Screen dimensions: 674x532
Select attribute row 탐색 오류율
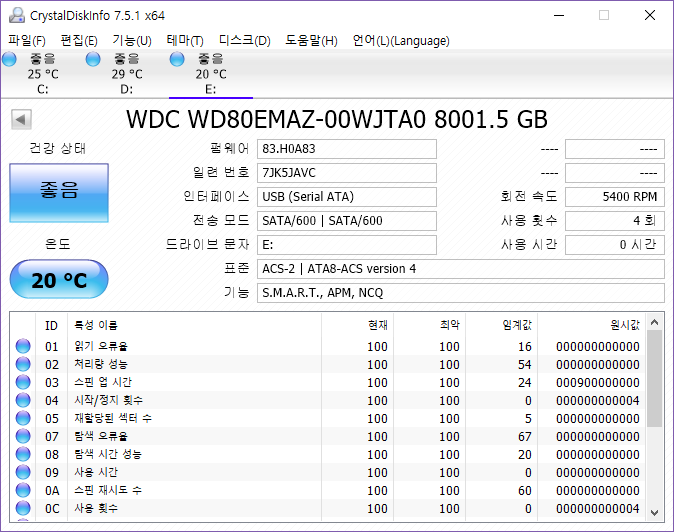pyautogui.click(x=328, y=437)
